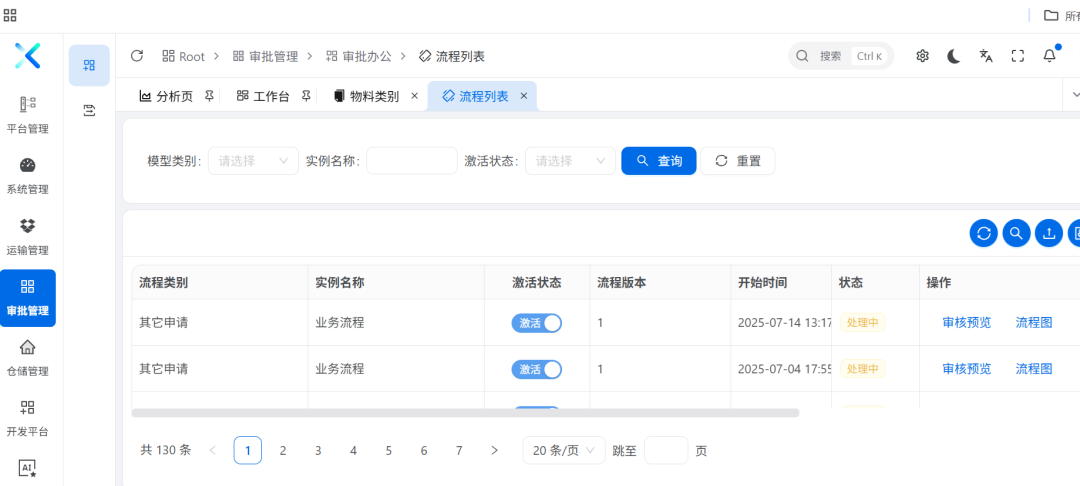Go to the next page with the arrow
Image resolution: width=1080 pixels, height=486 pixels.
tap(494, 451)
